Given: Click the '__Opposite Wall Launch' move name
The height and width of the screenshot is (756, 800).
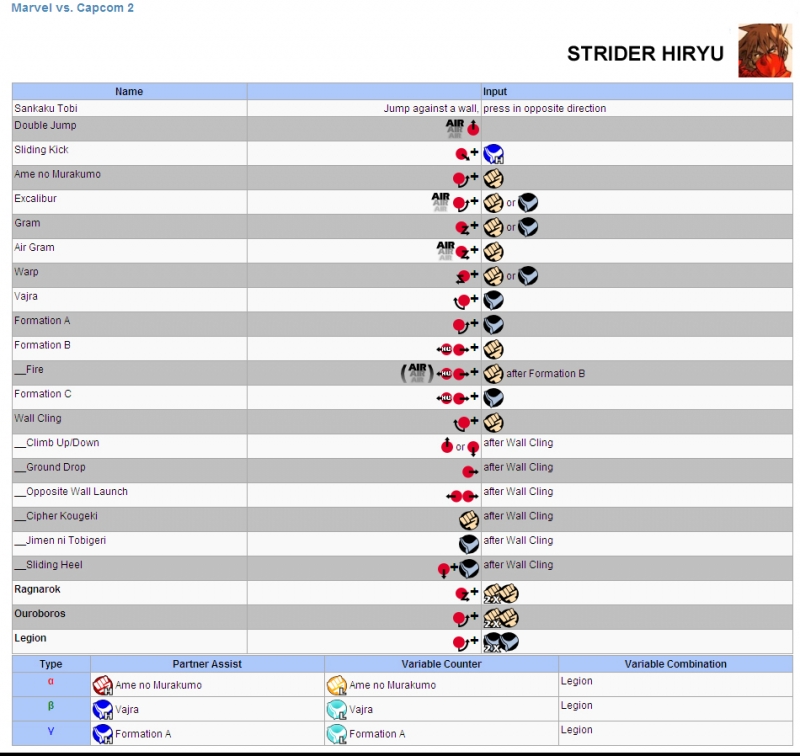Looking at the screenshot, I should point(71,491).
